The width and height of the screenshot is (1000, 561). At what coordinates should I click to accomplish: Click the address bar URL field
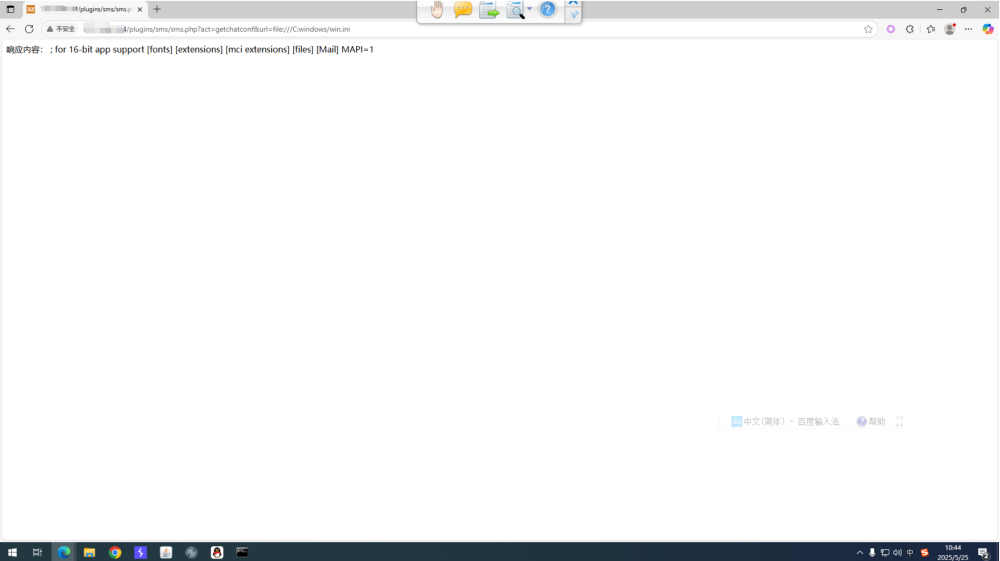(x=450, y=29)
